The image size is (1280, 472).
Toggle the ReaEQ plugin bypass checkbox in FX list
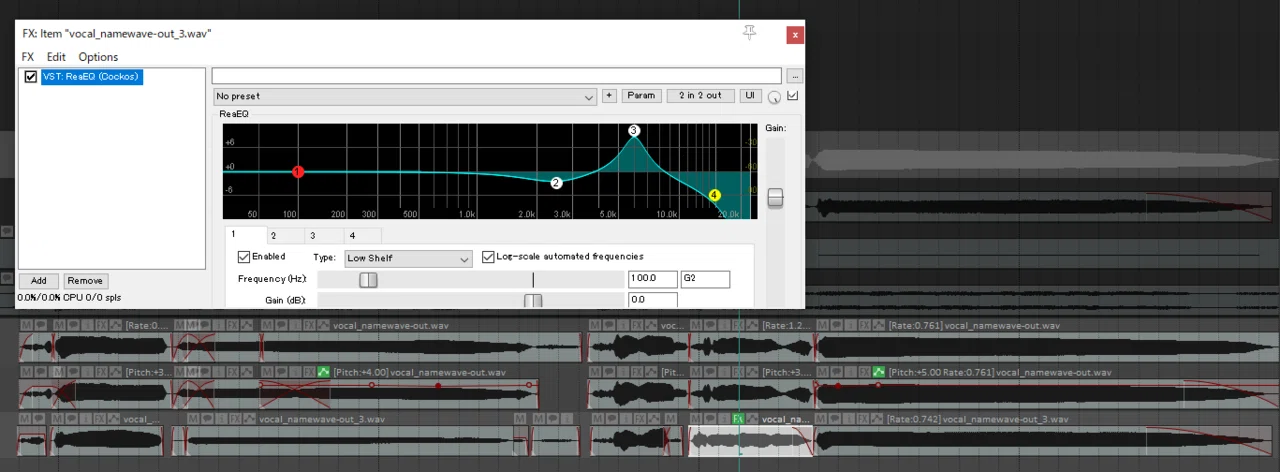pyautogui.click(x=31, y=76)
